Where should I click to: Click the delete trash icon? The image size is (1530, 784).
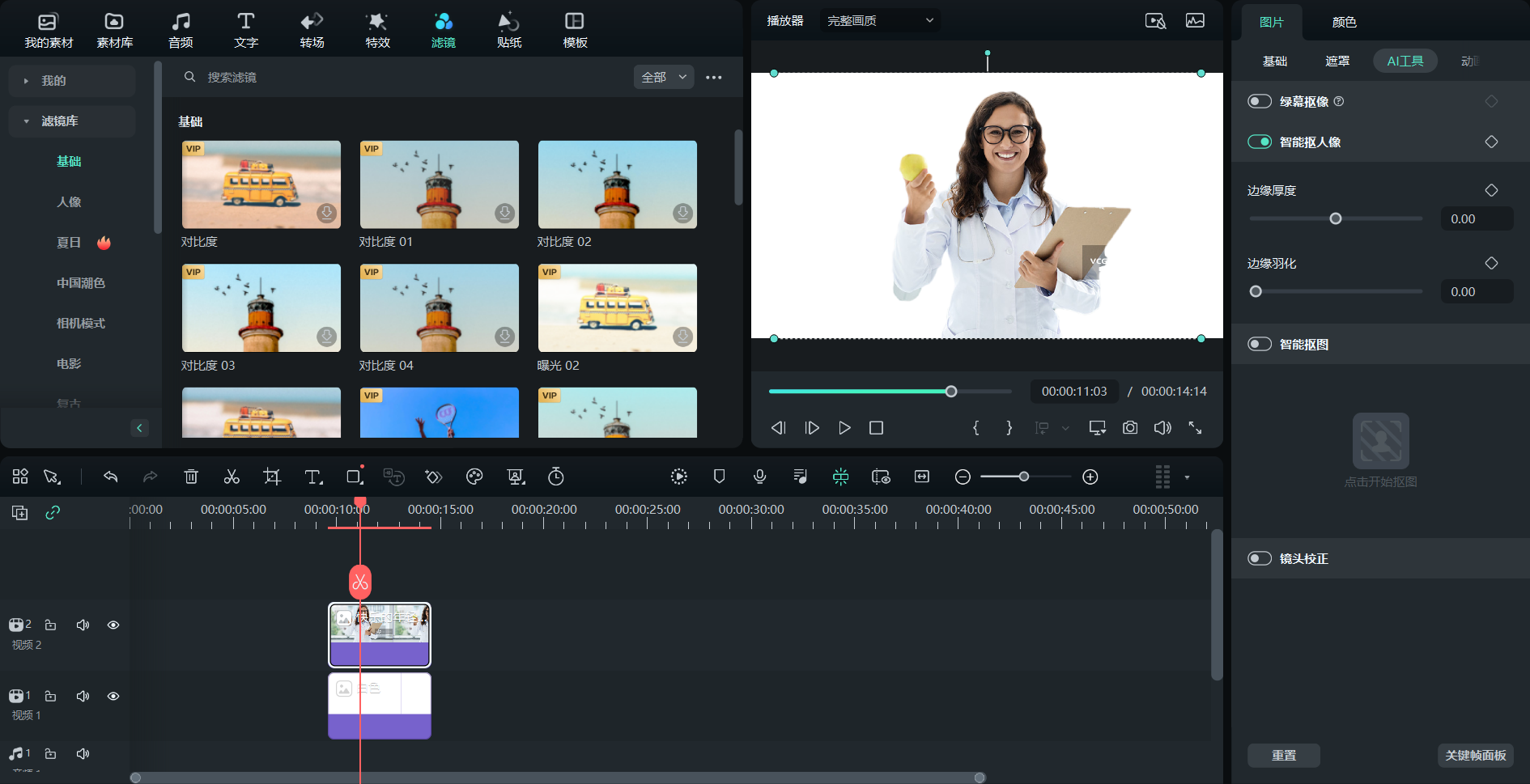(x=191, y=477)
